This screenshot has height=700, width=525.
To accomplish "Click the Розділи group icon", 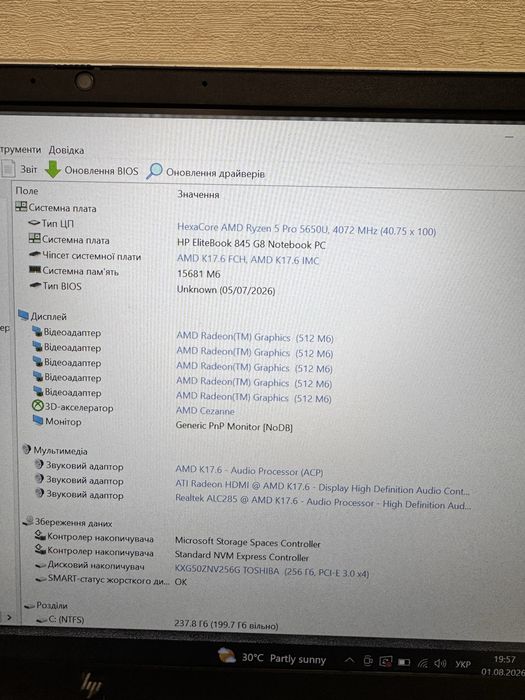I will pos(29,606).
